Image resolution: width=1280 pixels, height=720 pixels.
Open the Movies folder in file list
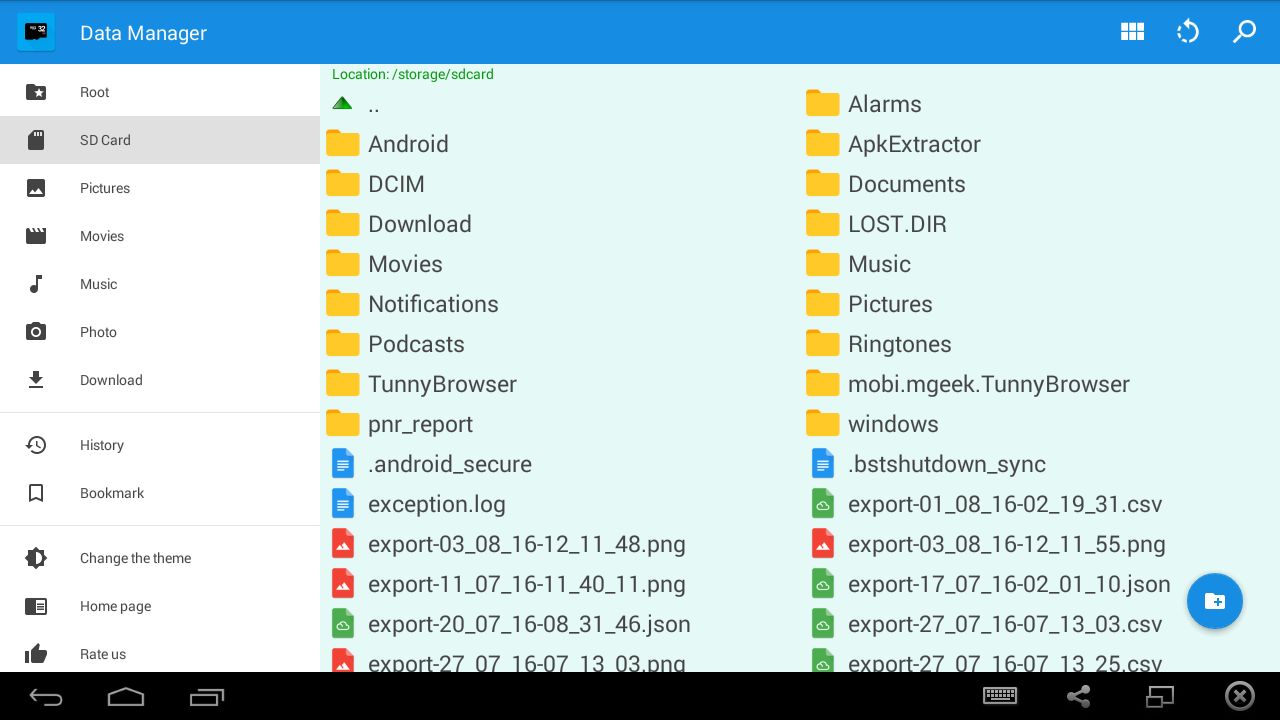click(x=560, y=264)
